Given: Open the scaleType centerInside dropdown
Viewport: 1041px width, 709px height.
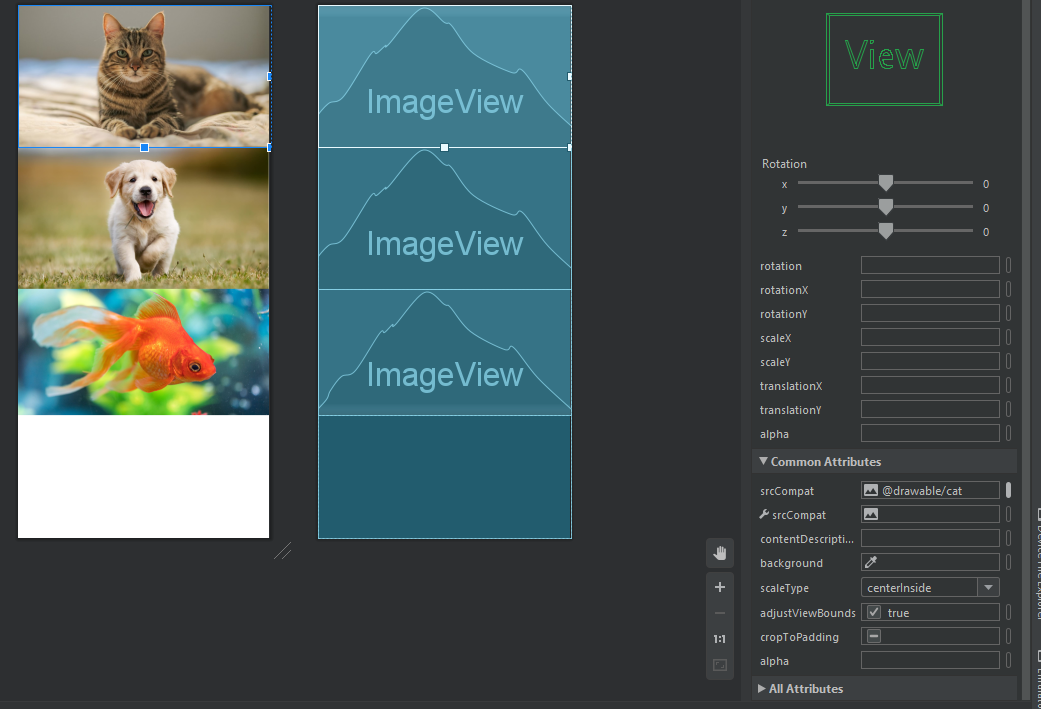Looking at the screenshot, I should pos(988,588).
